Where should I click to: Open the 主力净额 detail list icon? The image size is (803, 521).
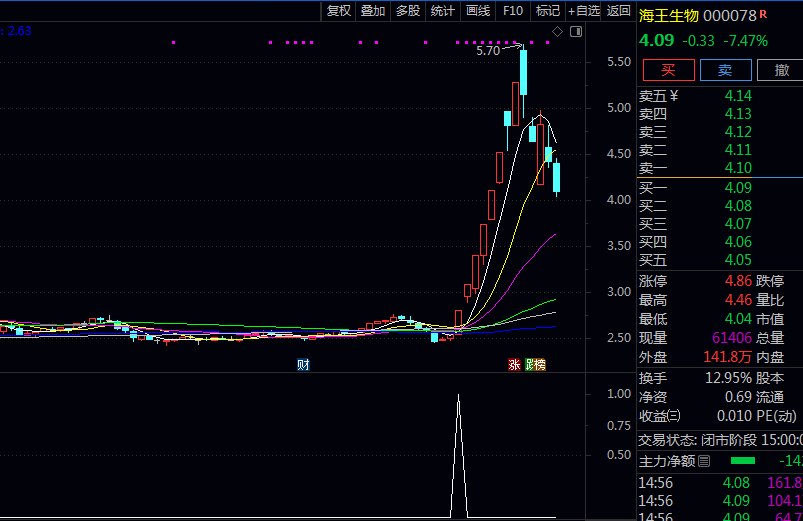[x=704, y=461]
